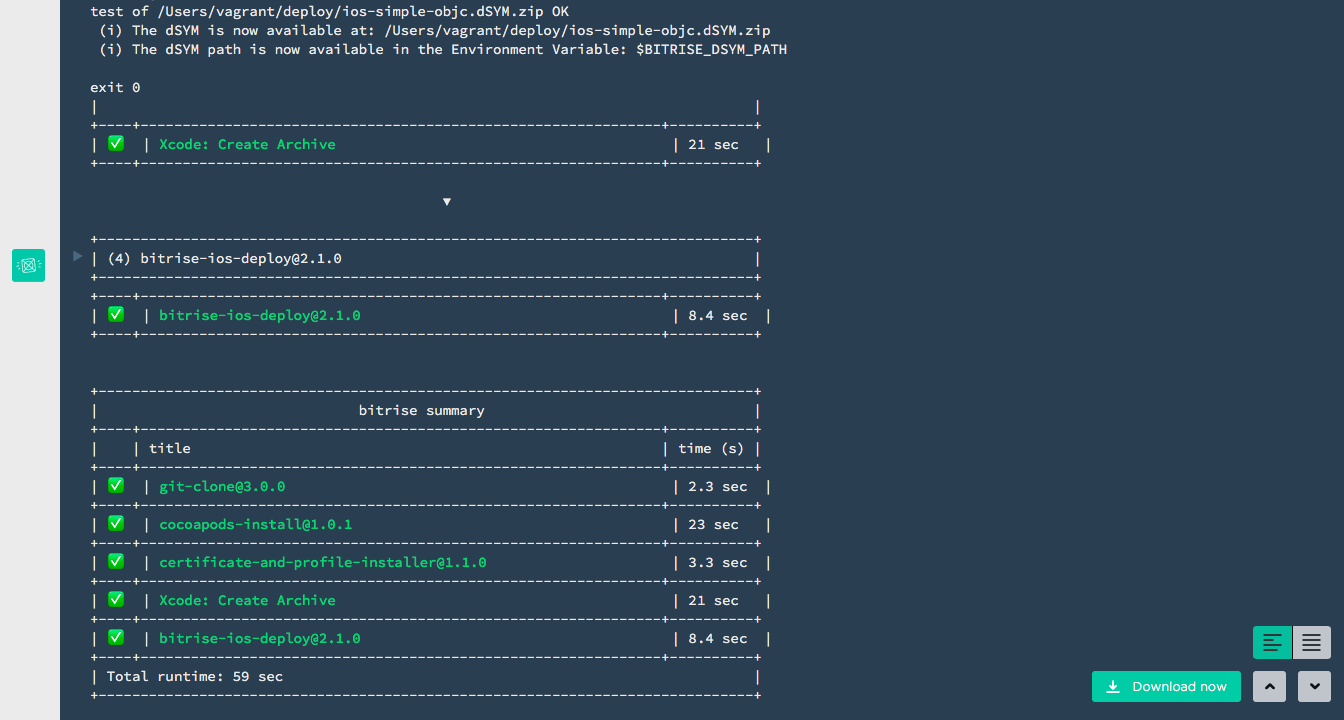Jump to the top of the log using the up arrow
The image size is (1344, 720).
[1269, 686]
